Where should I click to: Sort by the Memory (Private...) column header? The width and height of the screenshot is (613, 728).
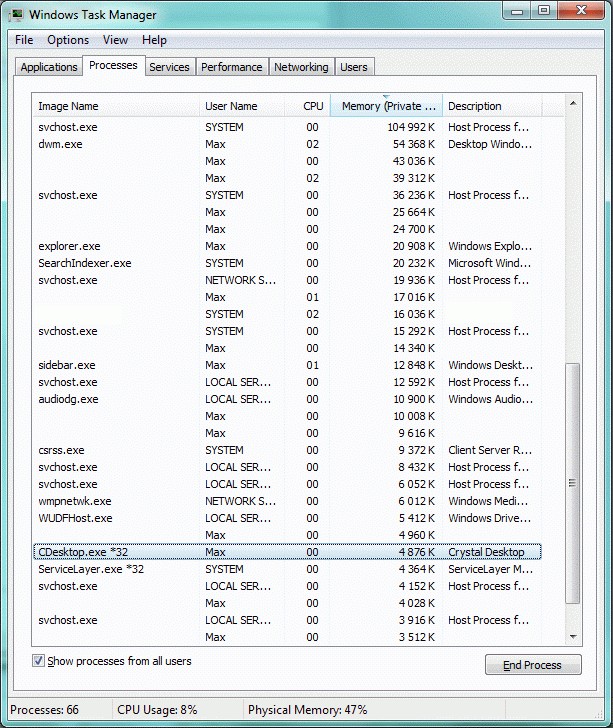[386, 106]
